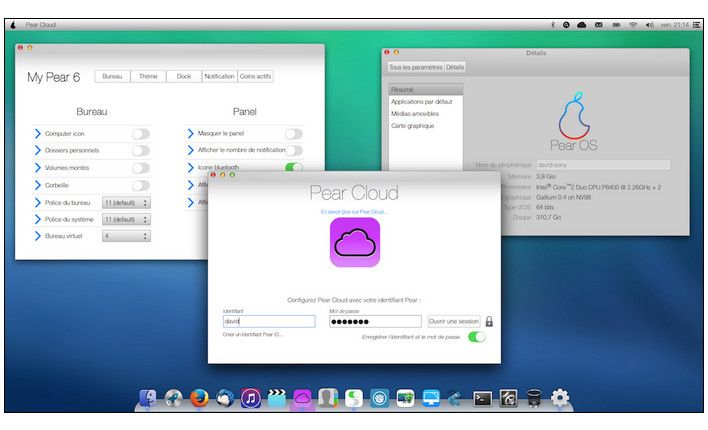Open system settings gear in dock

(560, 398)
